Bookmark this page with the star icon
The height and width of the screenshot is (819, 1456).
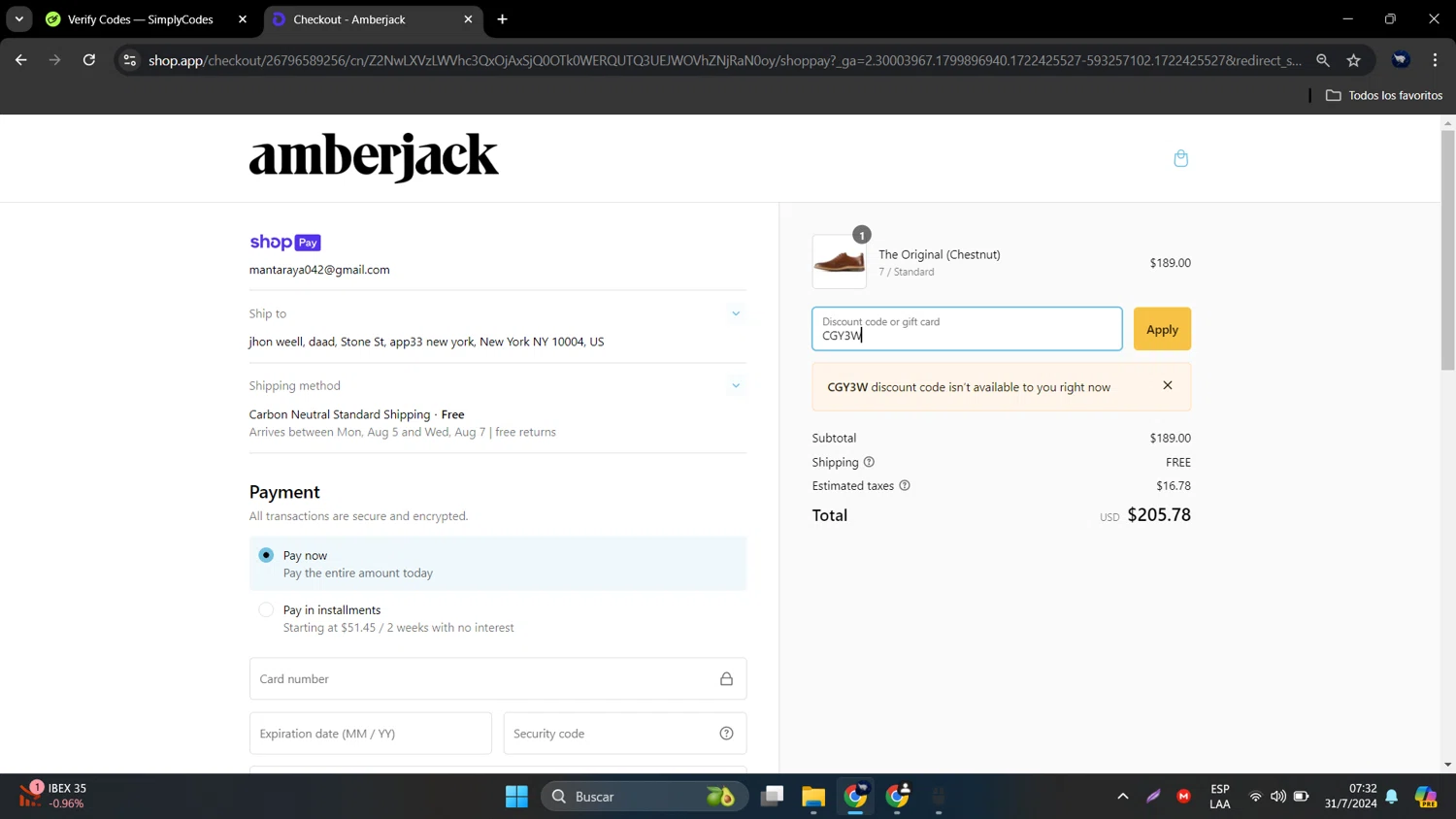1353,60
